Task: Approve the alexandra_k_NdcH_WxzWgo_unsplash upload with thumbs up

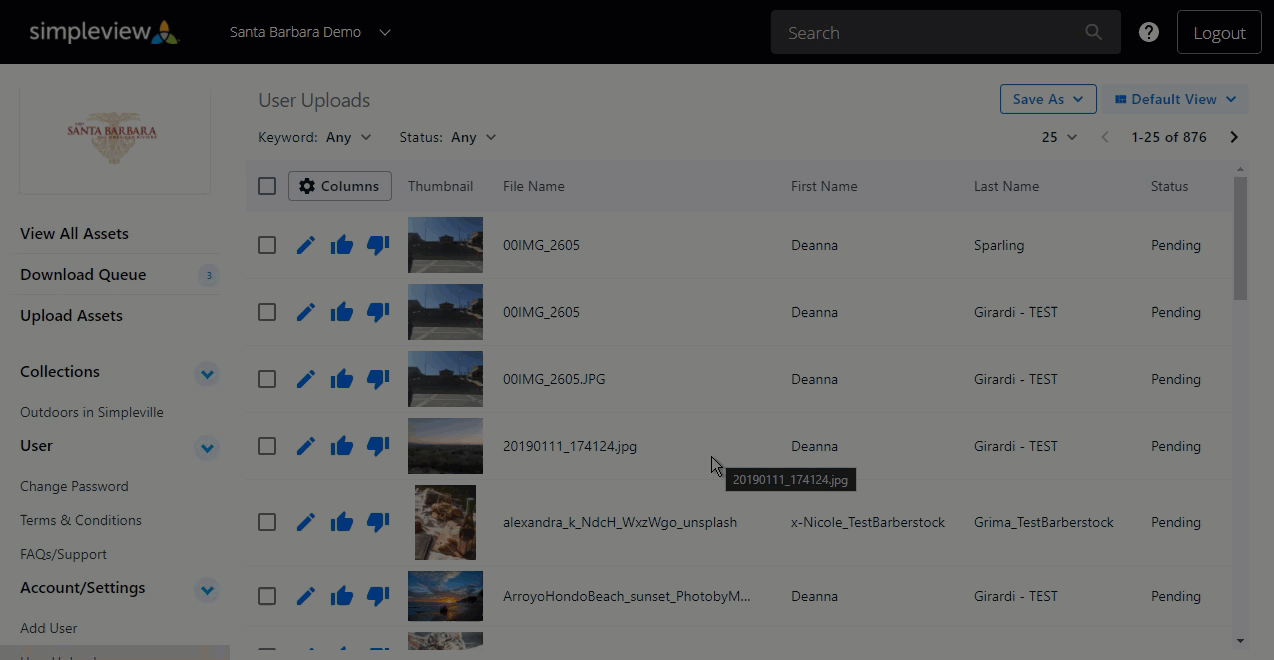Action: [342, 522]
